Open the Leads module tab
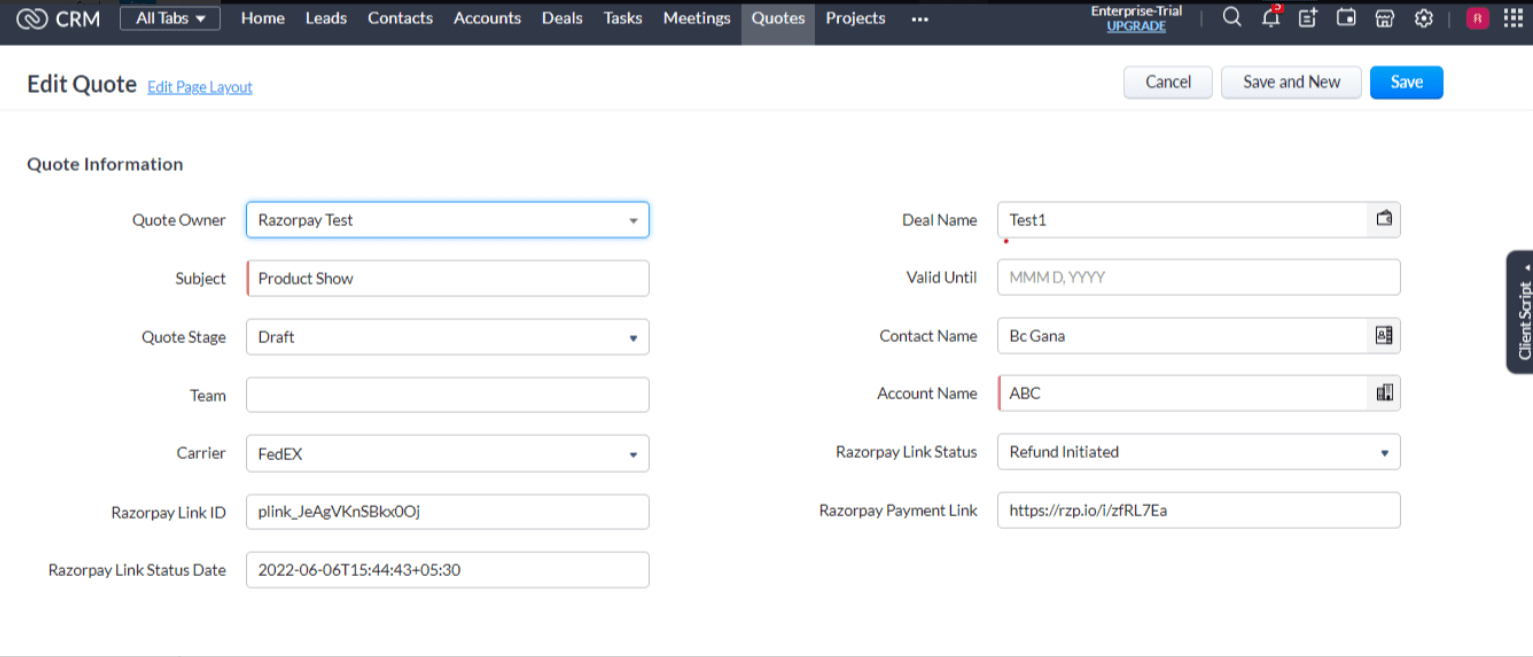Image resolution: width=1533 pixels, height=657 pixels. (326, 18)
